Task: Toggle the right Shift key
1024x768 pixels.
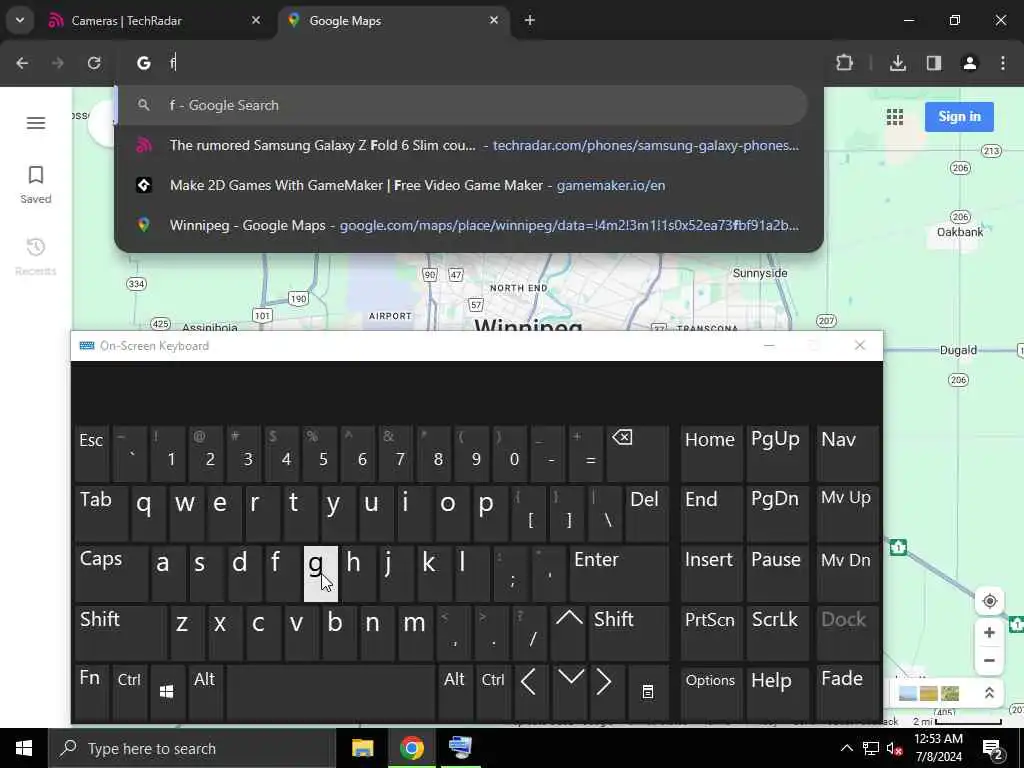Action: [628, 633]
